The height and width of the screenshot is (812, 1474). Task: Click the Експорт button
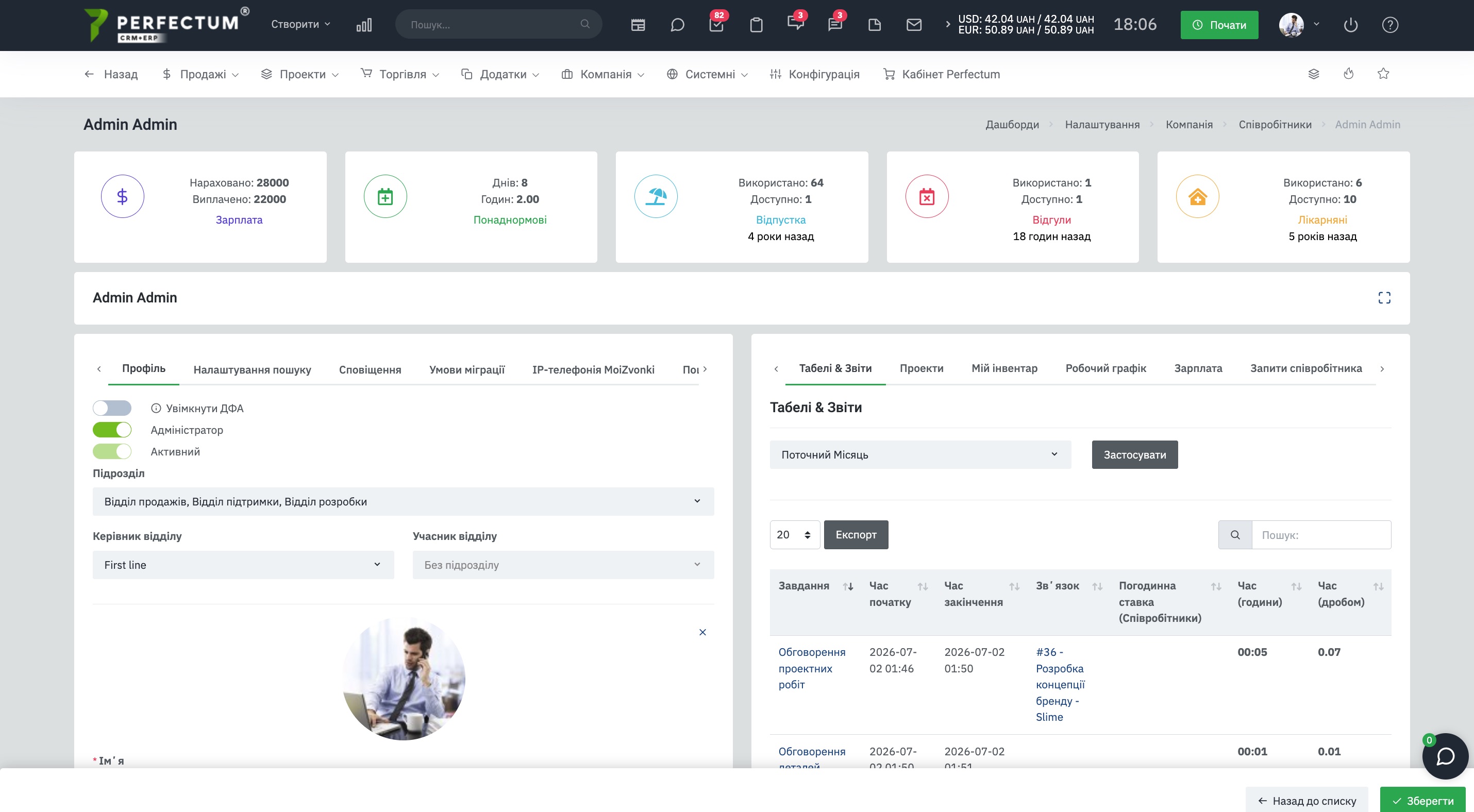point(856,535)
